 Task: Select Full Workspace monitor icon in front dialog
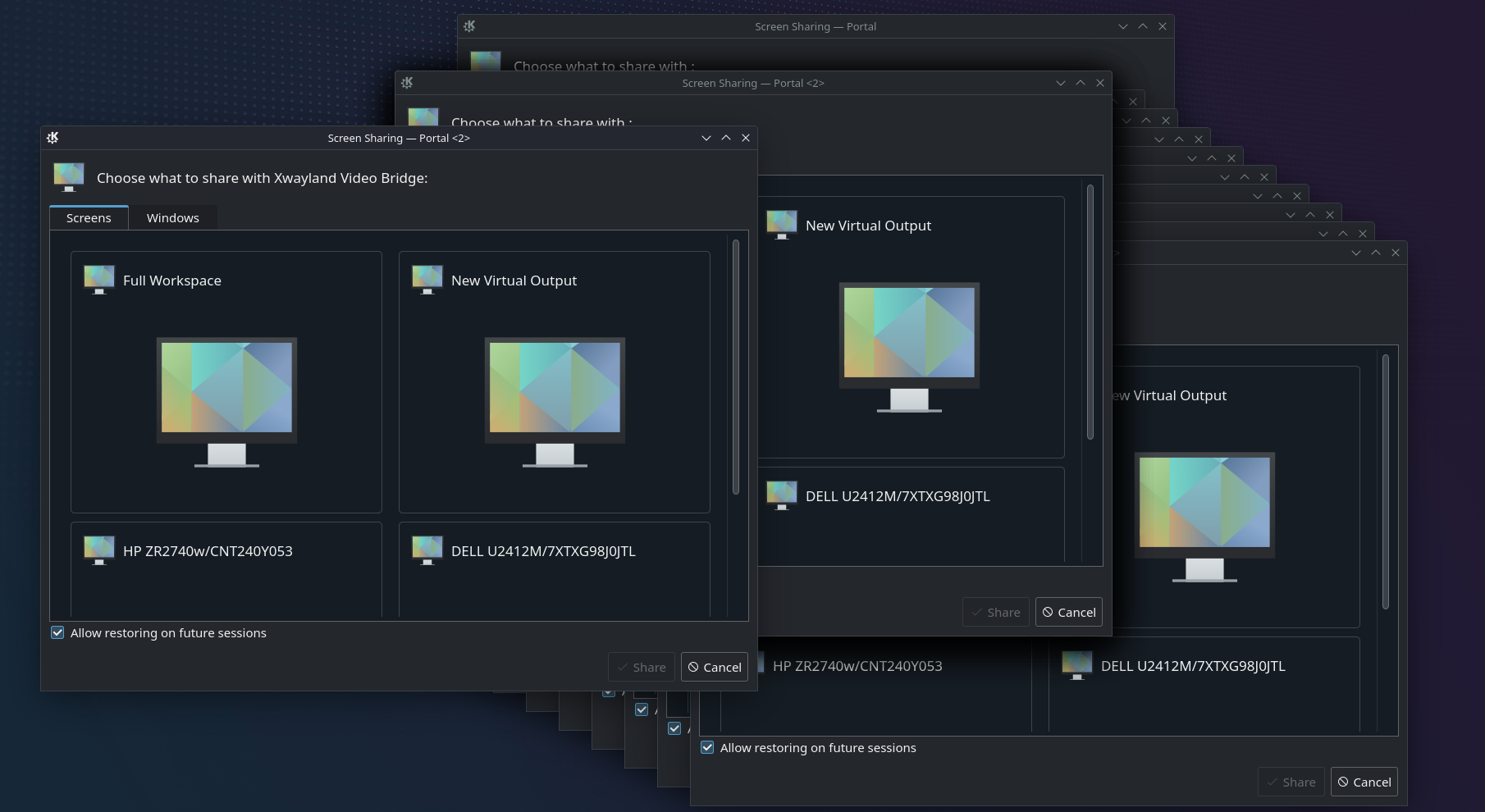coord(99,280)
